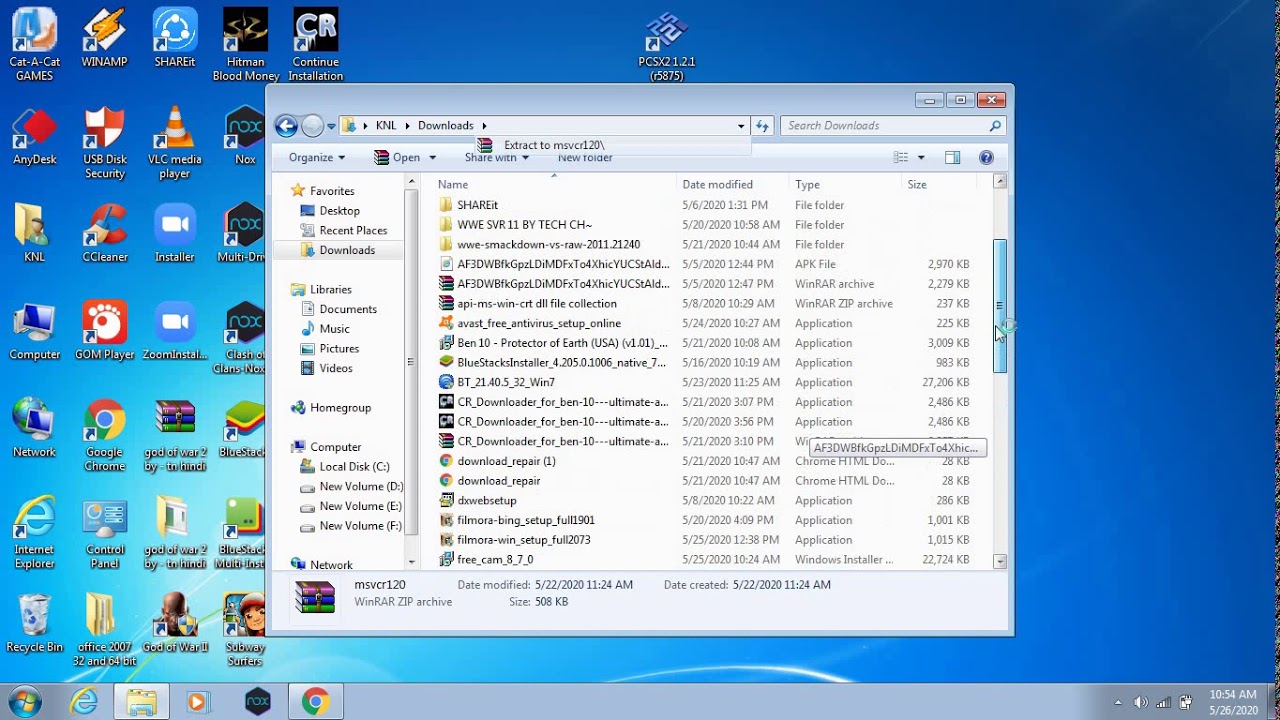The image size is (1280, 720).
Task: Open recent pages dropdown arrow
Action: (331, 126)
